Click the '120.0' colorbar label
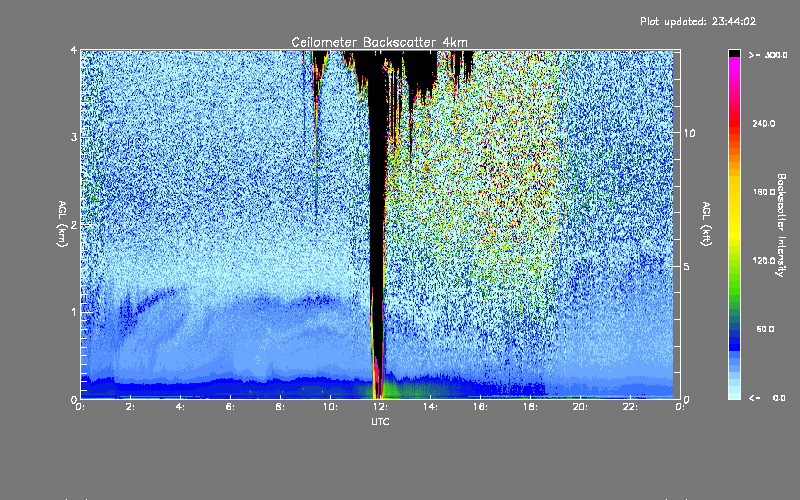800x500 pixels. tap(764, 261)
